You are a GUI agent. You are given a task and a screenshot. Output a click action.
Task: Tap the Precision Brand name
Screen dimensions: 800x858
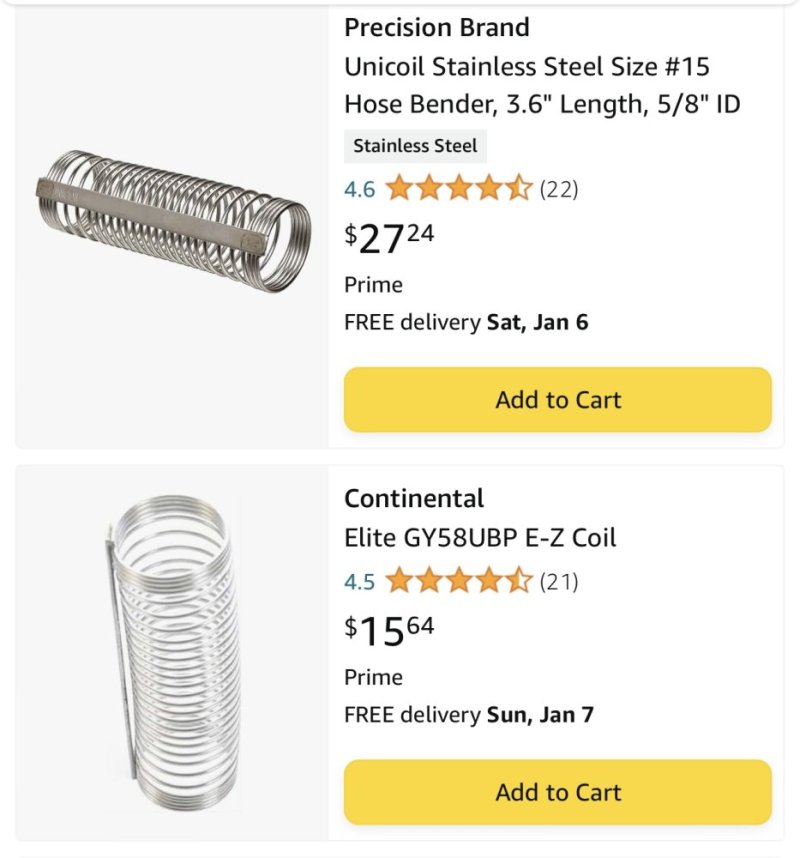tap(437, 27)
